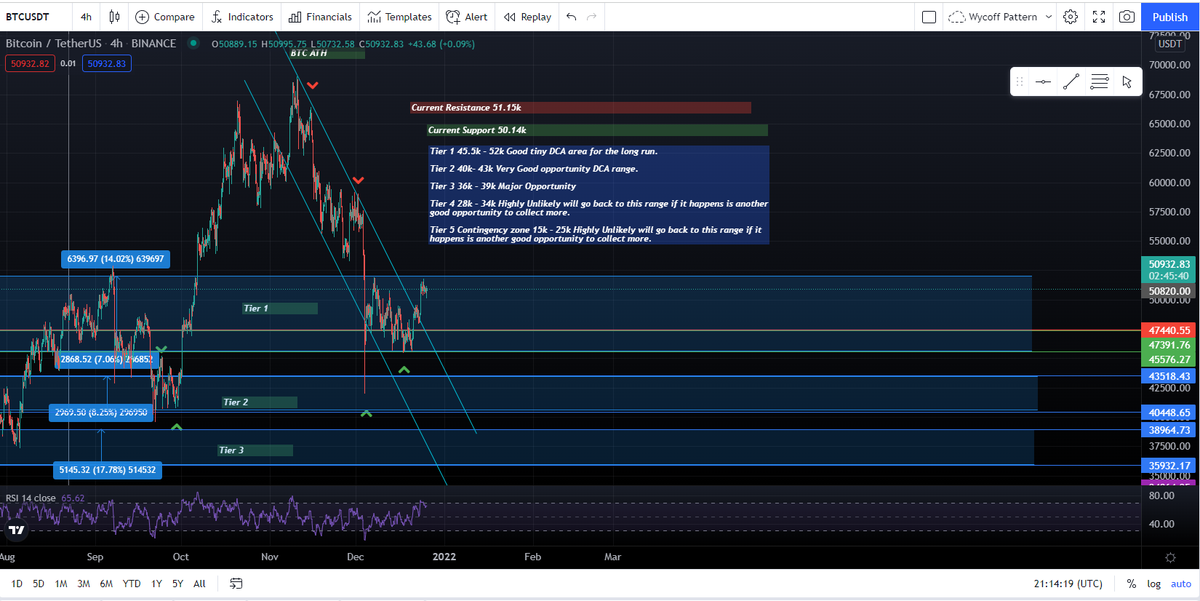1200x601 pixels.
Task: Pick the parallel lines drawing tool
Action: click(1099, 82)
